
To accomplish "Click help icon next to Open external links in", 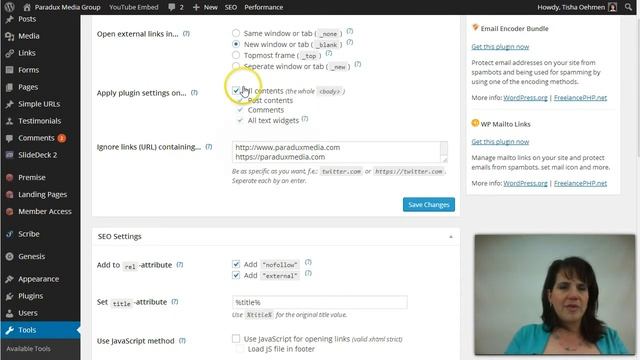I will coord(186,33).
